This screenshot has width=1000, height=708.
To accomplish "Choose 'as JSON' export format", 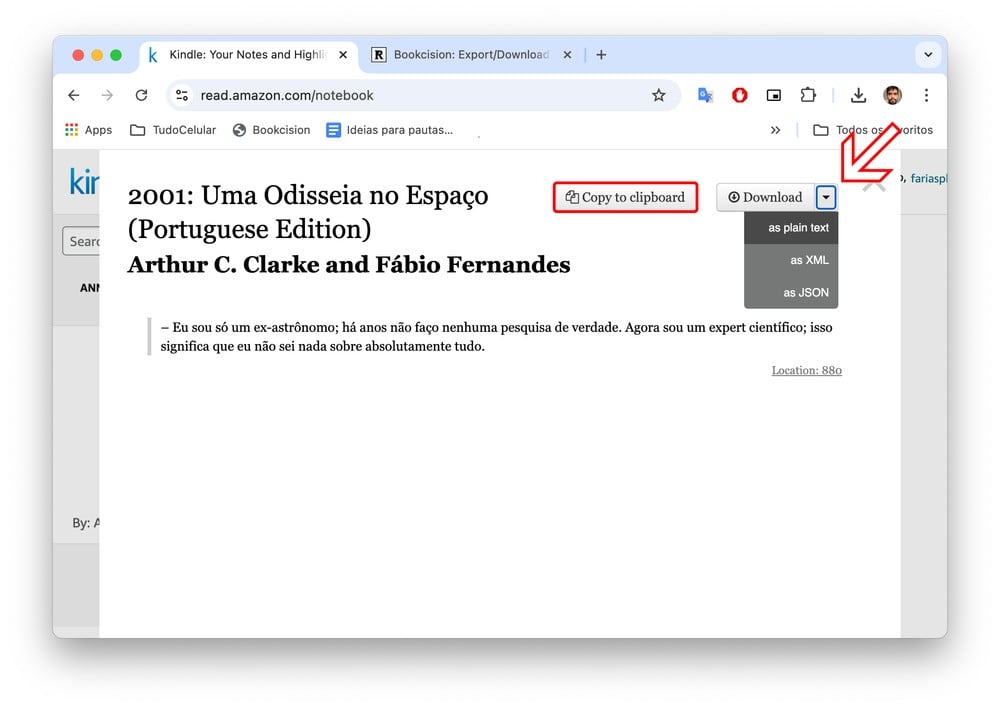I will pyautogui.click(x=805, y=292).
